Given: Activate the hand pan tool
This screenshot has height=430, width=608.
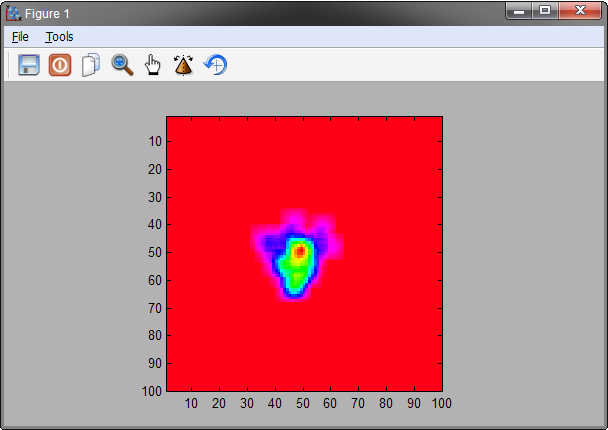Looking at the screenshot, I should (153, 65).
